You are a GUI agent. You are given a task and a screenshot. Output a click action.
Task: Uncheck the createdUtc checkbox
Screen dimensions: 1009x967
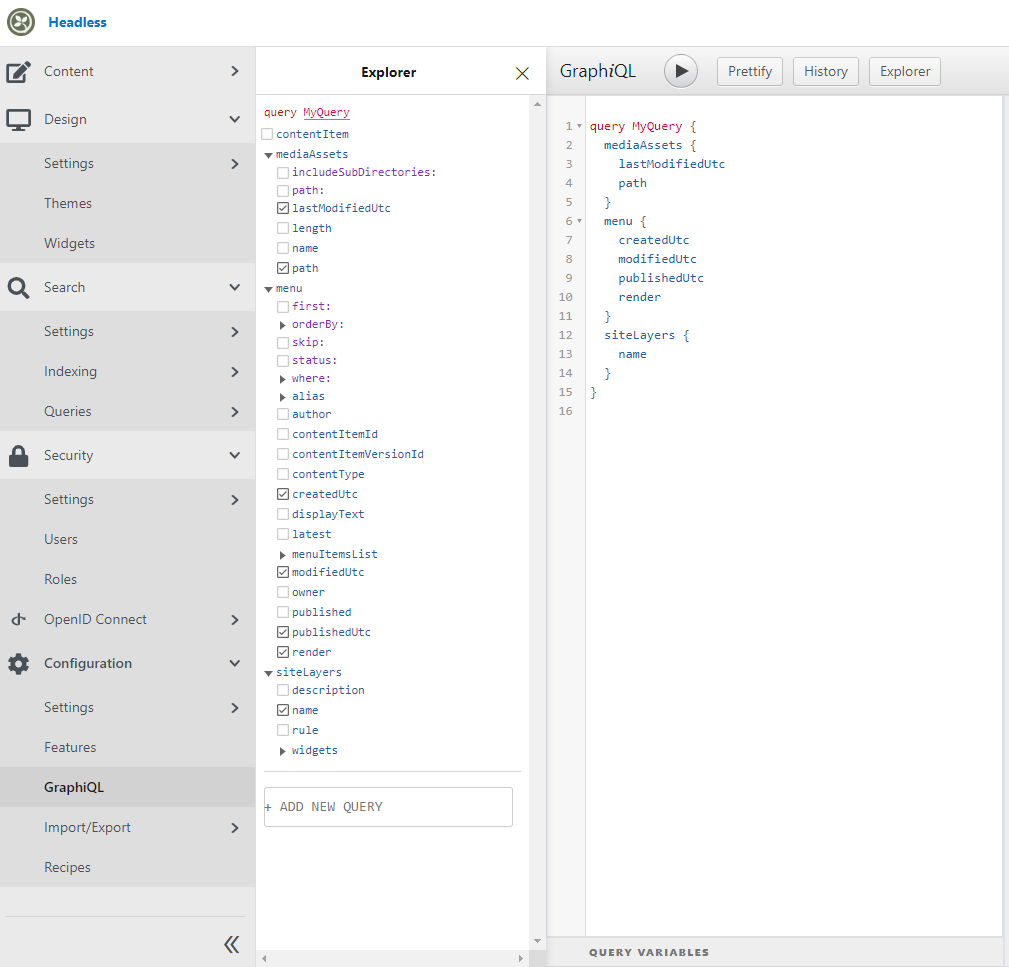pos(282,493)
